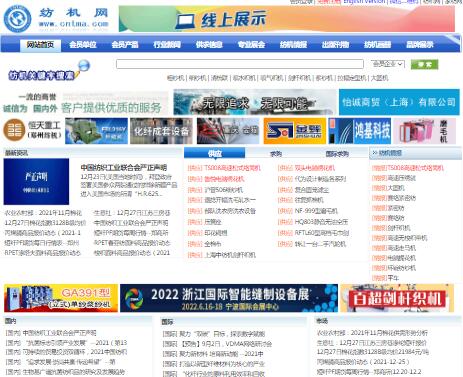The width and height of the screenshot is (463, 377).
Task: Open the 恒天重工 logo banner
Action: (x=32, y=130)
